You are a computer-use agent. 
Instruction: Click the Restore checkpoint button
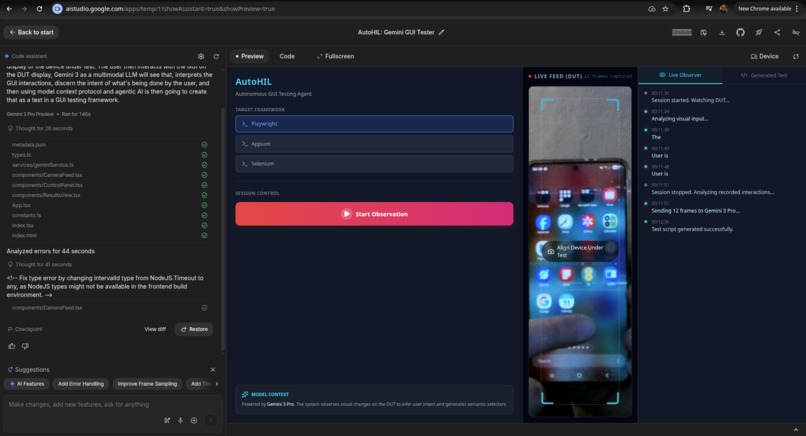(194, 329)
